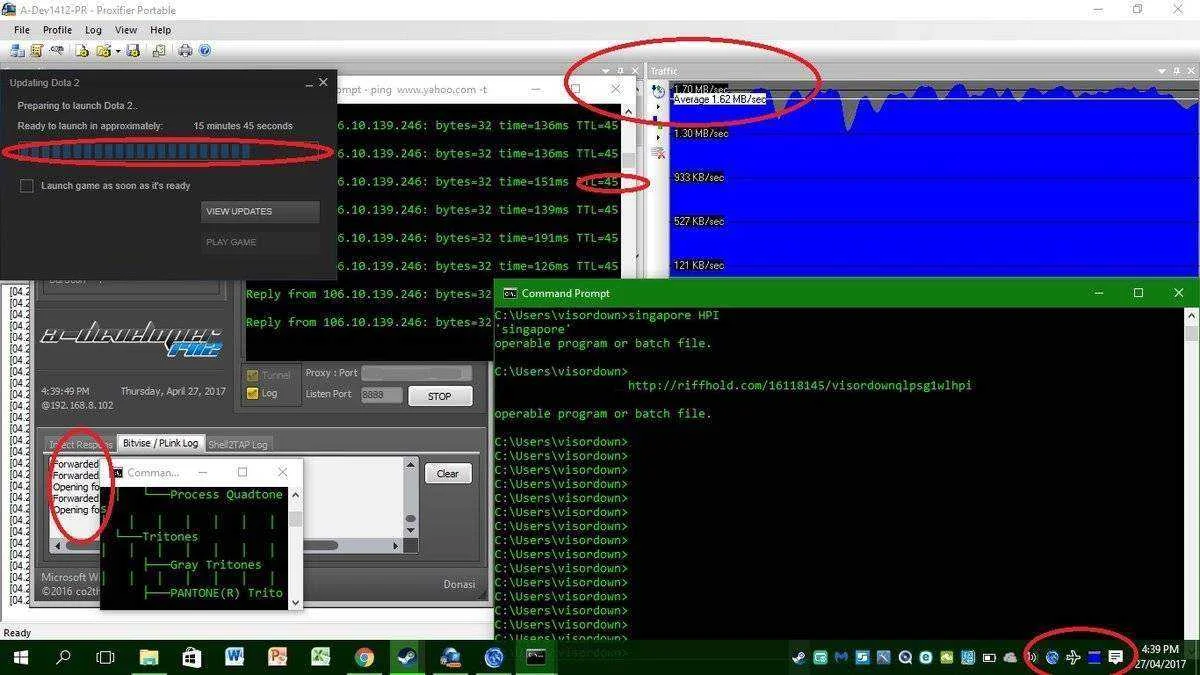Click the small Command window scrollbar thumb
This screenshot has width=1200, height=675.
pyautogui.click(x=296, y=519)
